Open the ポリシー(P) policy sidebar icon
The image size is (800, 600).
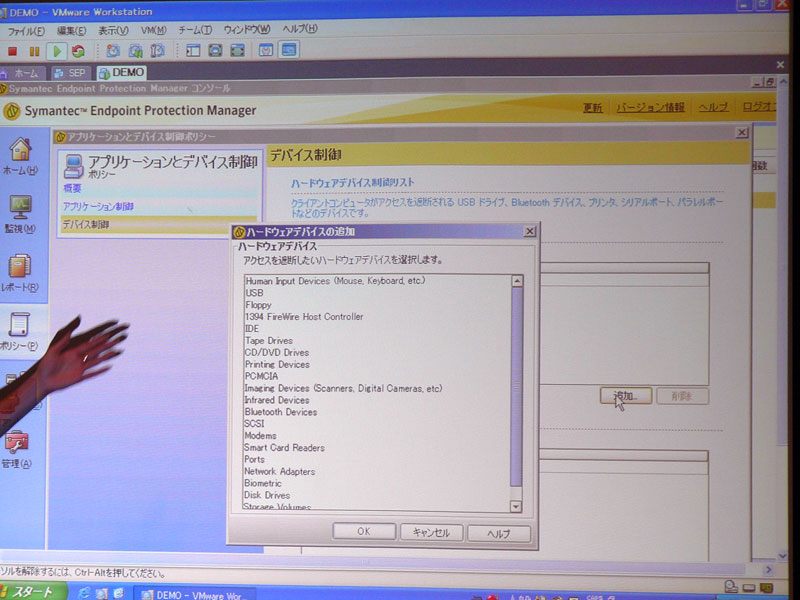[x=19, y=332]
